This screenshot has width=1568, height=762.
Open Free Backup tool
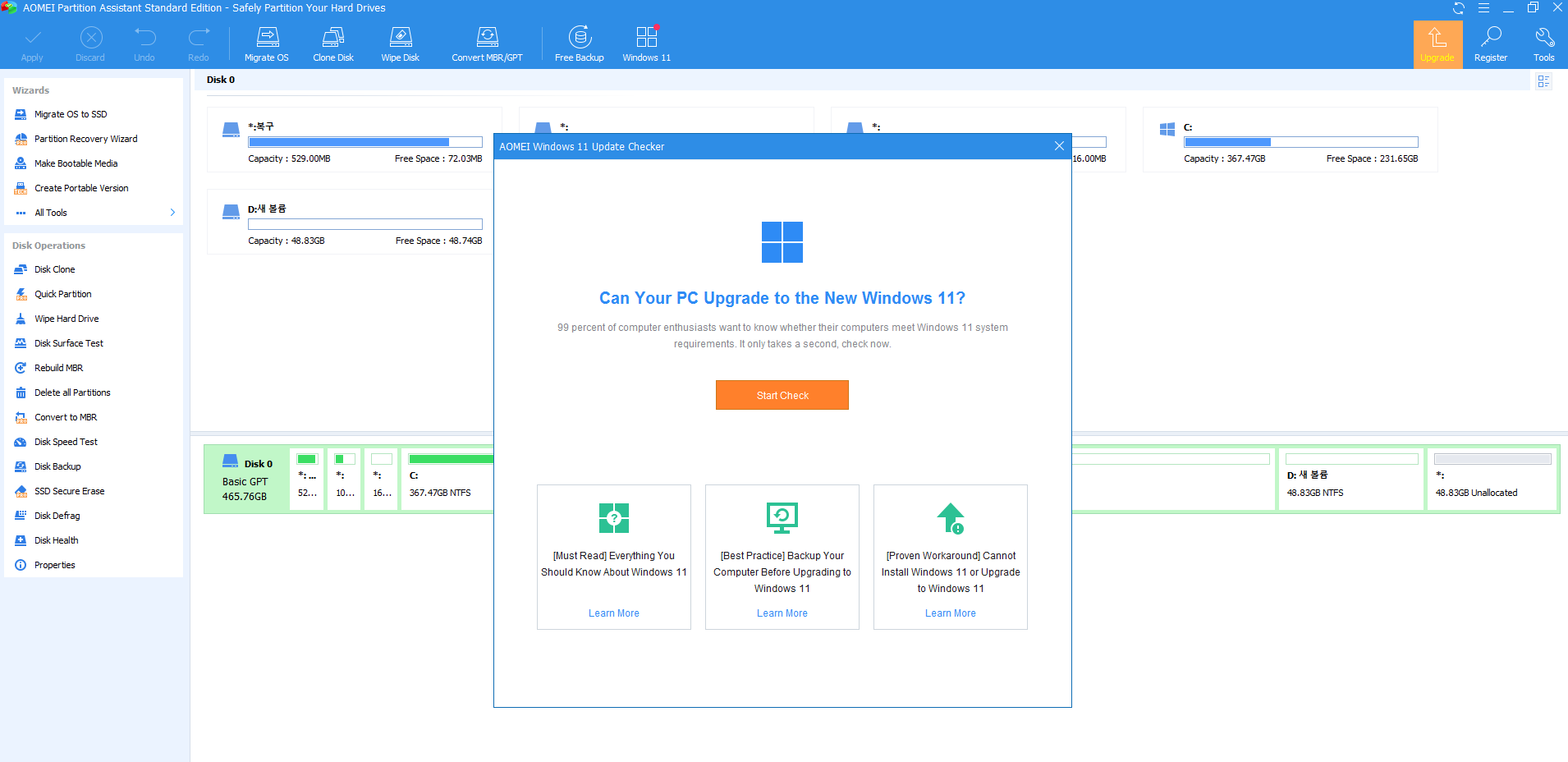[580, 44]
